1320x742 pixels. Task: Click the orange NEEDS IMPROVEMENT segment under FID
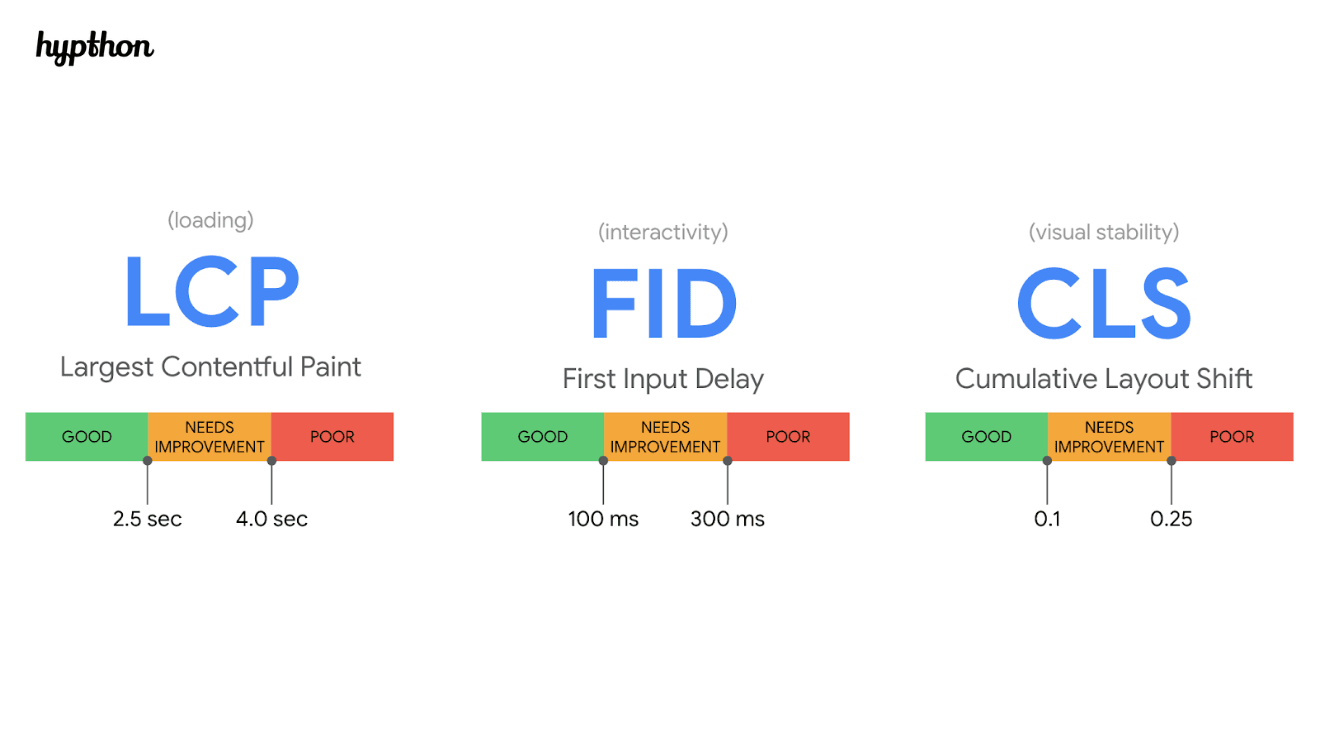[666, 437]
